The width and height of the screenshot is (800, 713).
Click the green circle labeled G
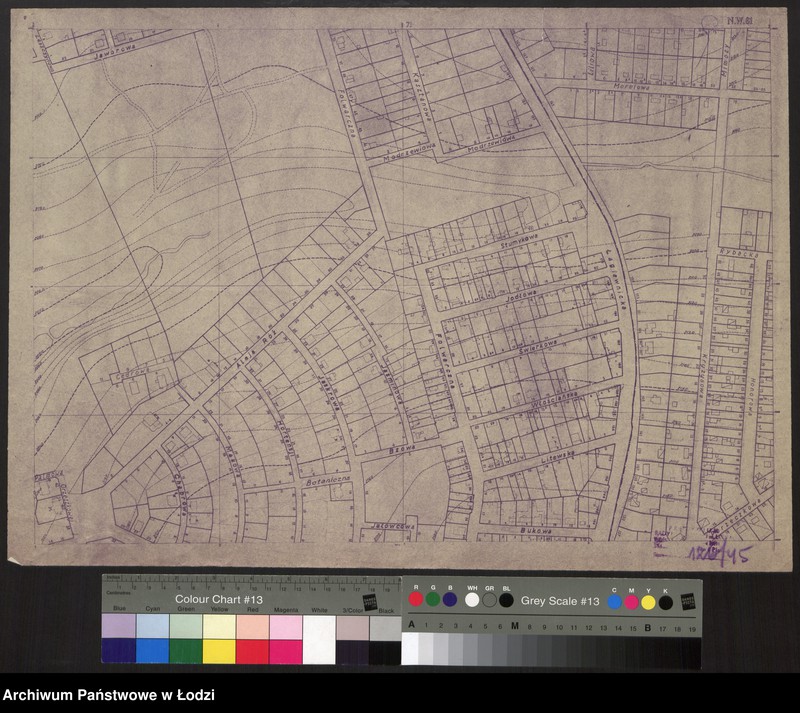[433, 600]
